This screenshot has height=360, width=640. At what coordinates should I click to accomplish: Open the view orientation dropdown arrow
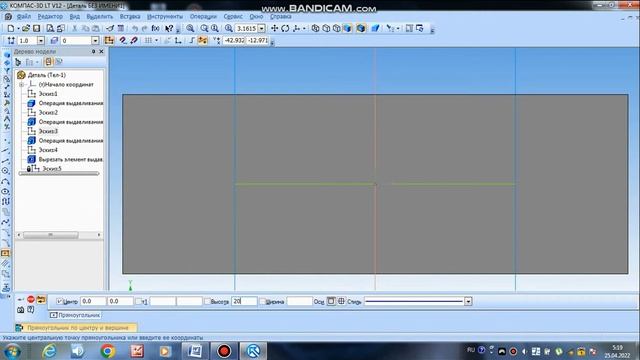[x=304, y=28]
